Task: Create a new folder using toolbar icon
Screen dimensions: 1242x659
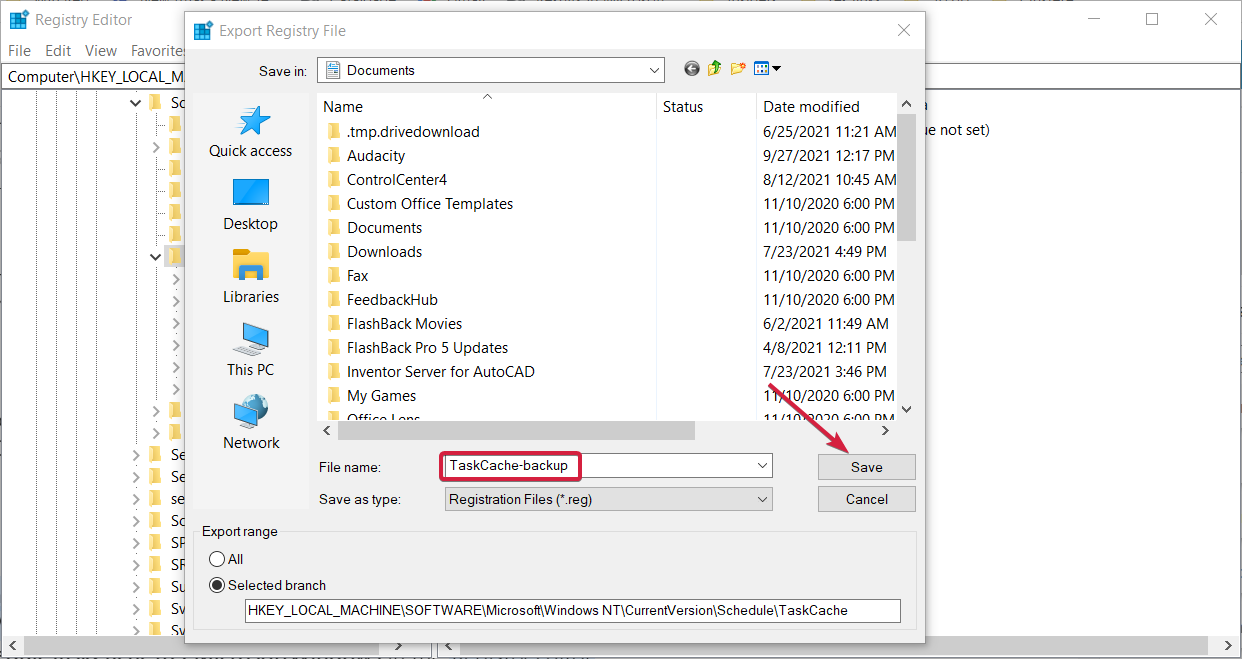Action: pos(738,69)
